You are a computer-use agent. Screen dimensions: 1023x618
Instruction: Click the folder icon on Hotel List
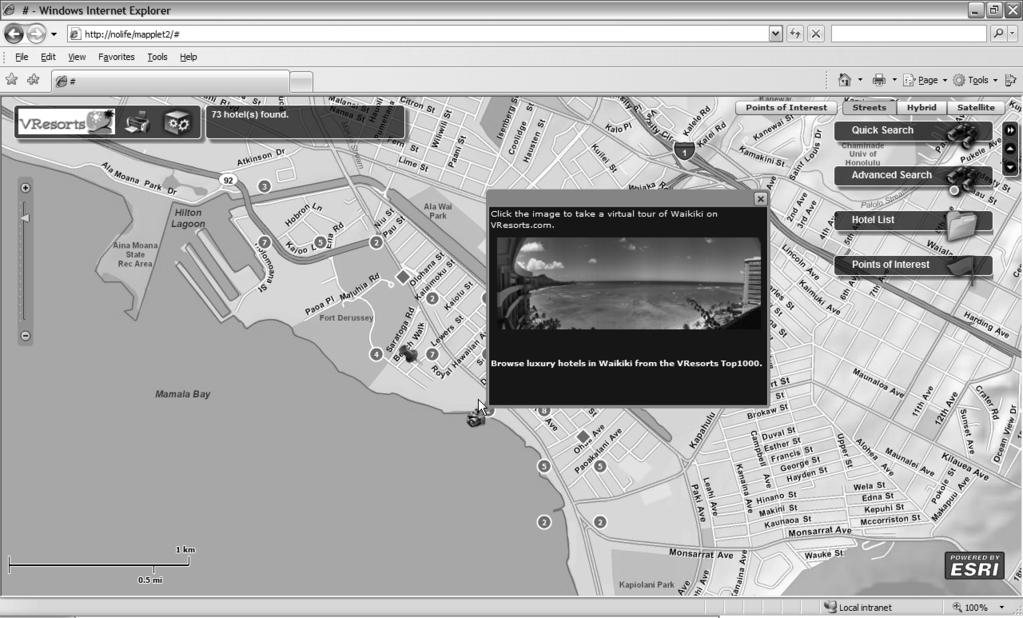[962, 224]
